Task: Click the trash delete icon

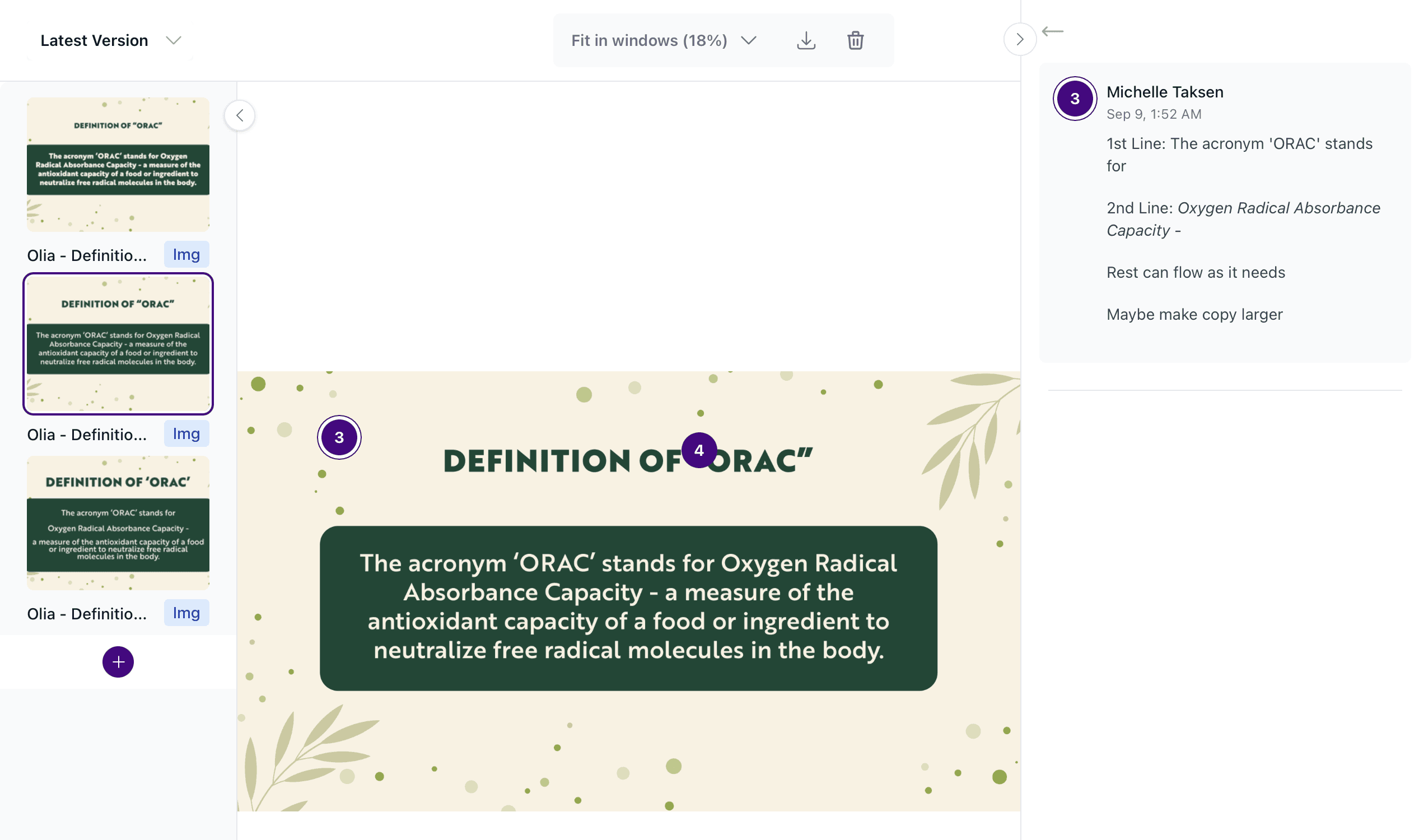Action: (x=855, y=41)
